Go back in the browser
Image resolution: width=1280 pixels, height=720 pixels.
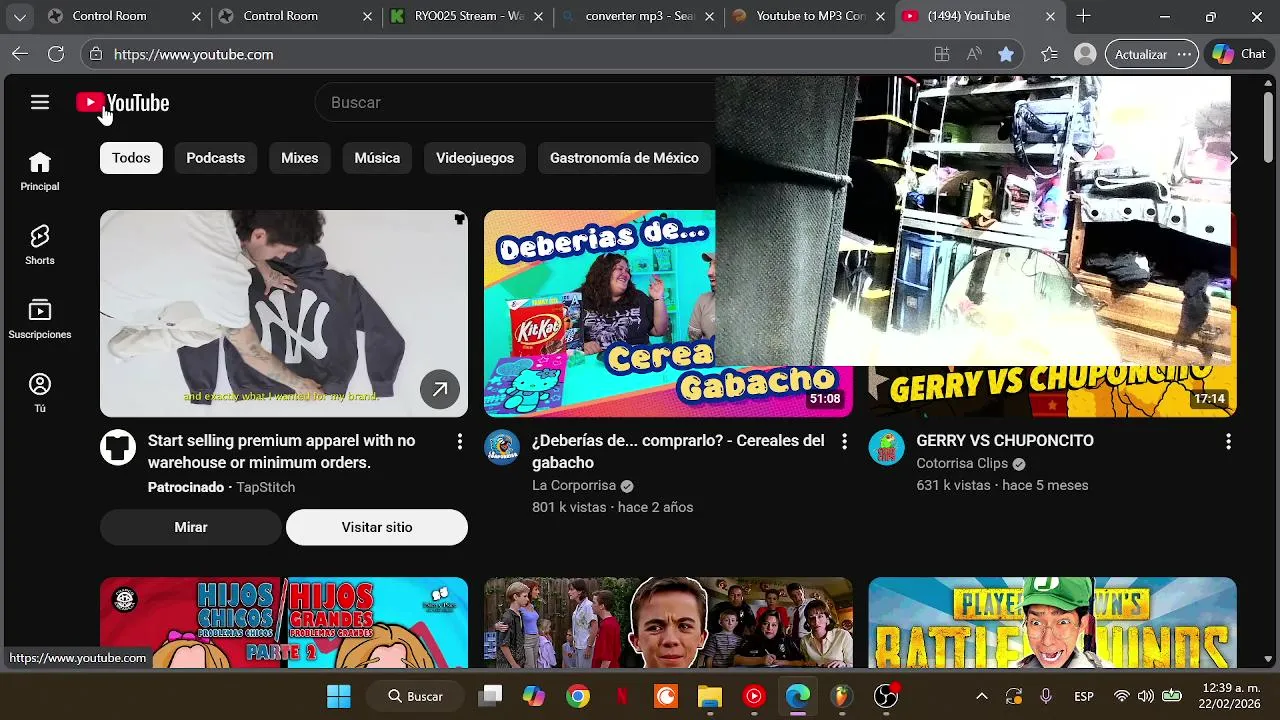(x=20, y=54)
